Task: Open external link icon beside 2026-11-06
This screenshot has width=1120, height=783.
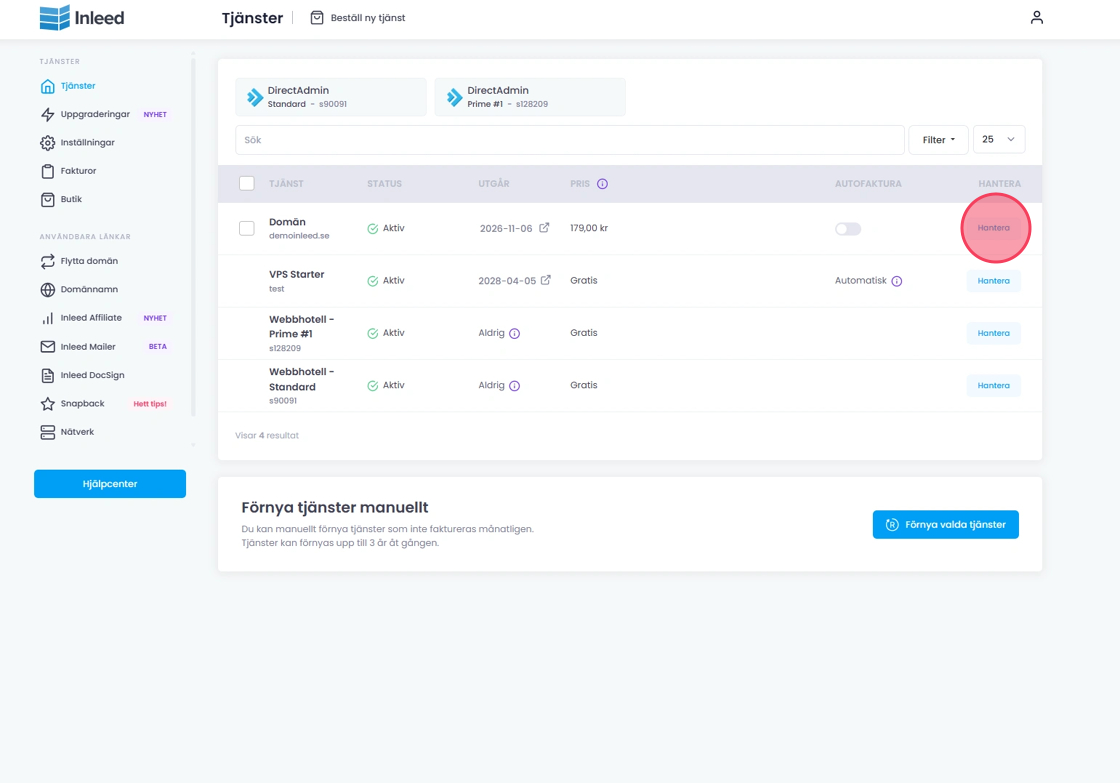Action: click(544, 228)
